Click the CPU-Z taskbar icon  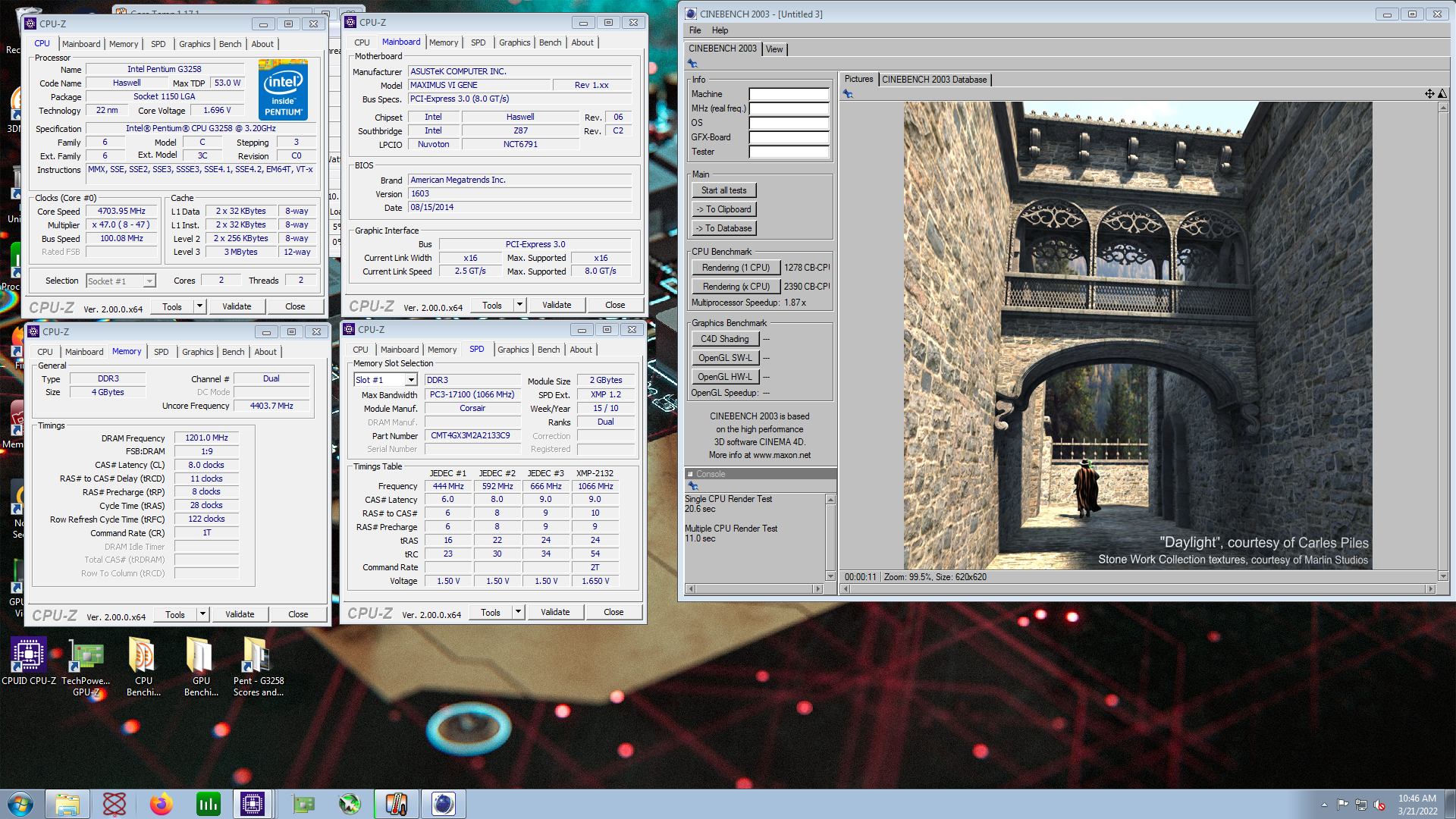click(x=253, y=804)
